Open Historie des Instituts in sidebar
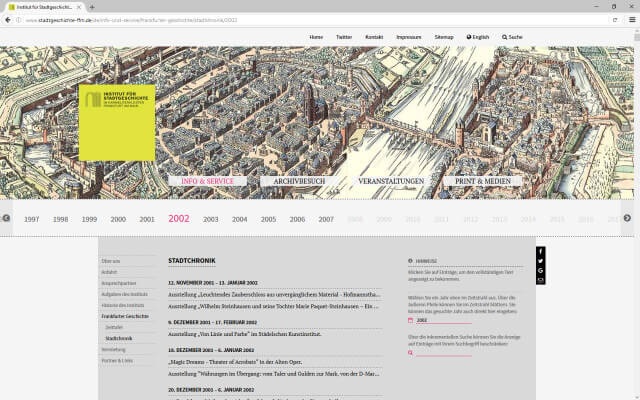The height and width of the screenshot is (400, 640). [123, 305]
